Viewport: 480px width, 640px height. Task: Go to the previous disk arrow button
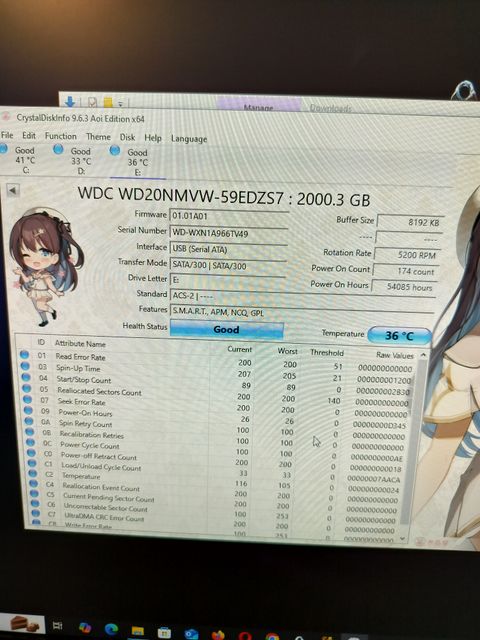pyautogui.click(x=13, y=190)
